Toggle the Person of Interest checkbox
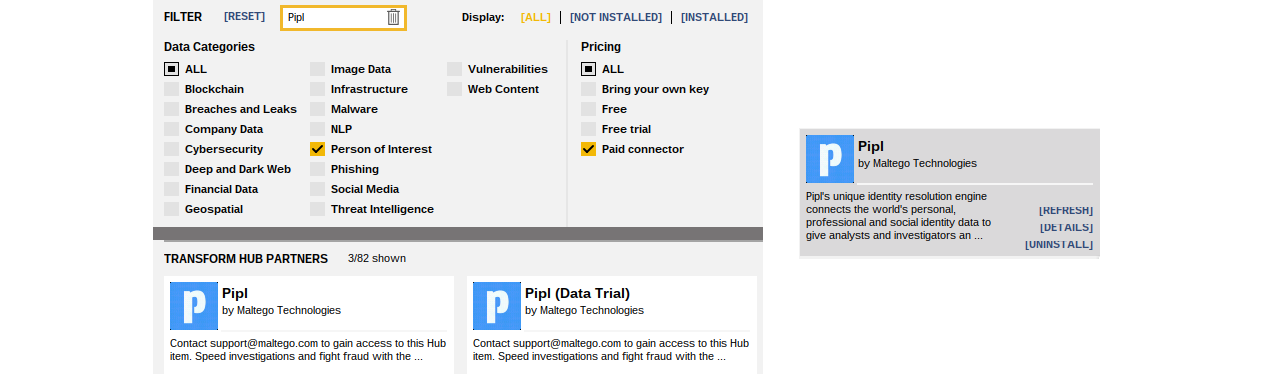Image resolution: width=1280 pixels, height=374 pixels. pos(318,149)
